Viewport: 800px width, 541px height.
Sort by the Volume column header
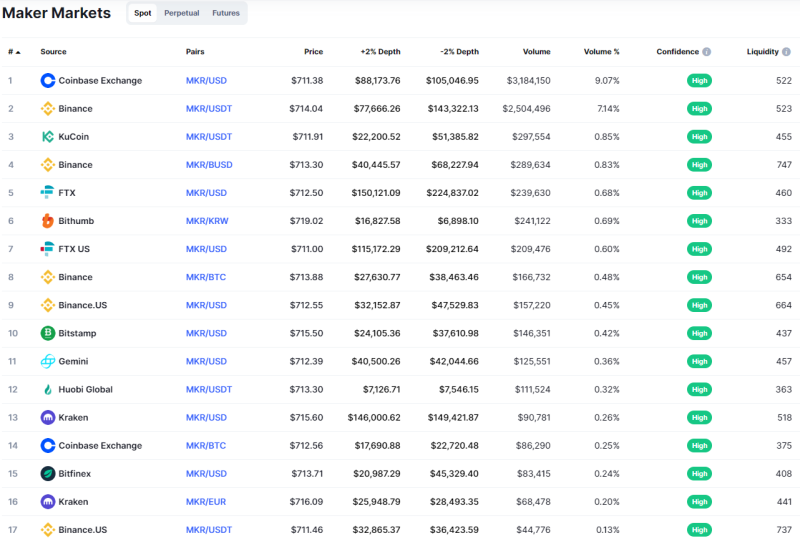(537, 52)
